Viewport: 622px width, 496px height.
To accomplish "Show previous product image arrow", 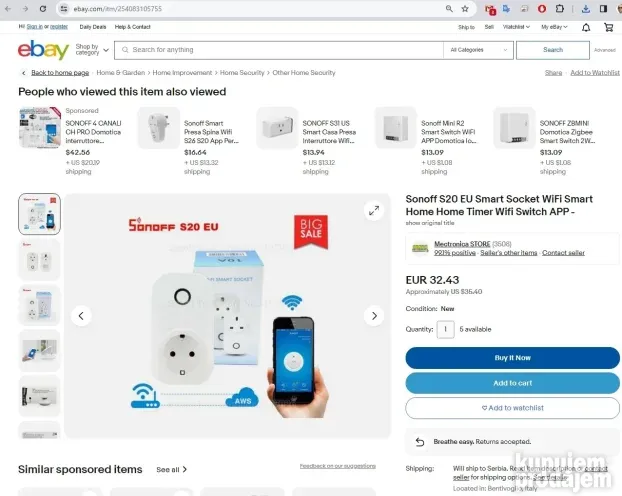I will click(x=81, y=316).
